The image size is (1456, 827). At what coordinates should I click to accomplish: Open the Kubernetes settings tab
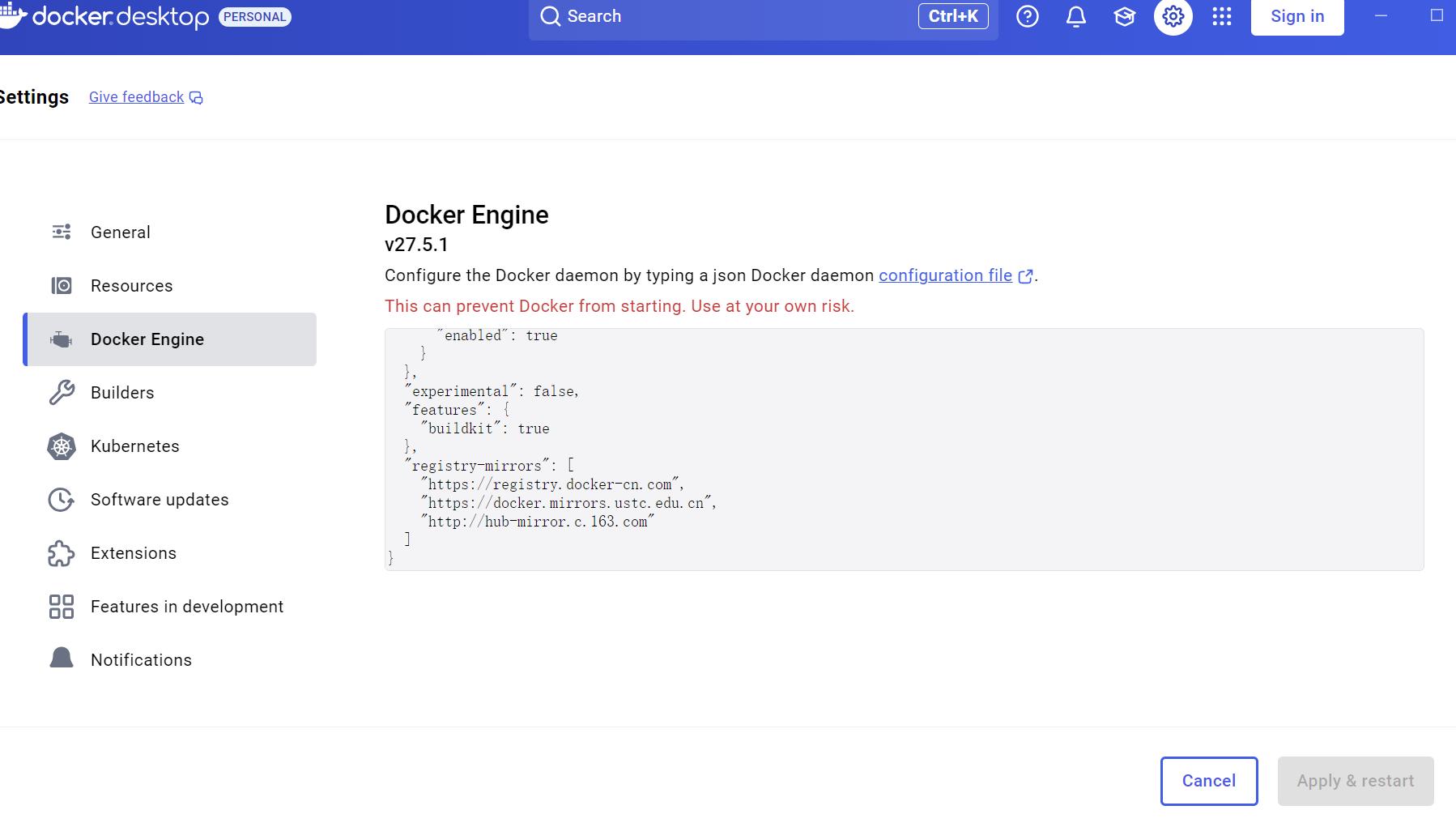pyautogui.click(x=169, y=446)
